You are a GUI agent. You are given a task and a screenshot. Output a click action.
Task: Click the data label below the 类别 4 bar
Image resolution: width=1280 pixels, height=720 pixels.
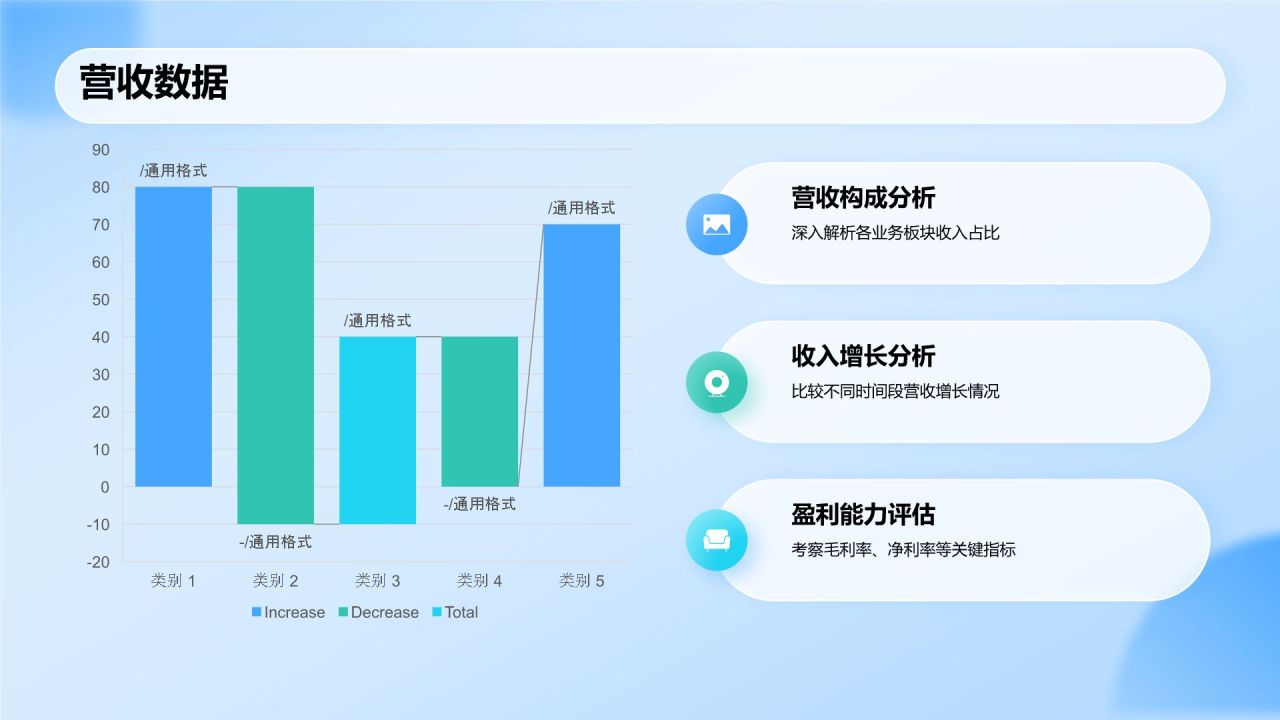[x=480, y=504]
